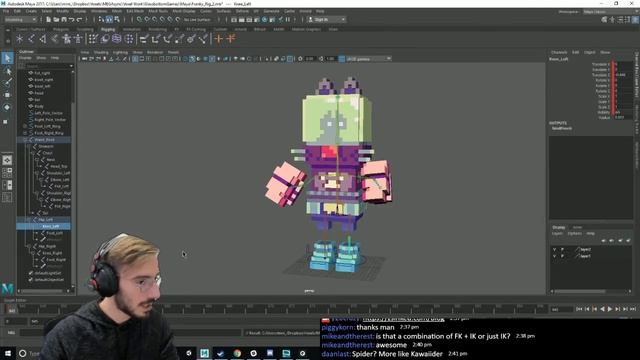Collapse the Hip_Right joint in Outliner
The height and width of the screenshot is (360, 640).
pos(29,246)
